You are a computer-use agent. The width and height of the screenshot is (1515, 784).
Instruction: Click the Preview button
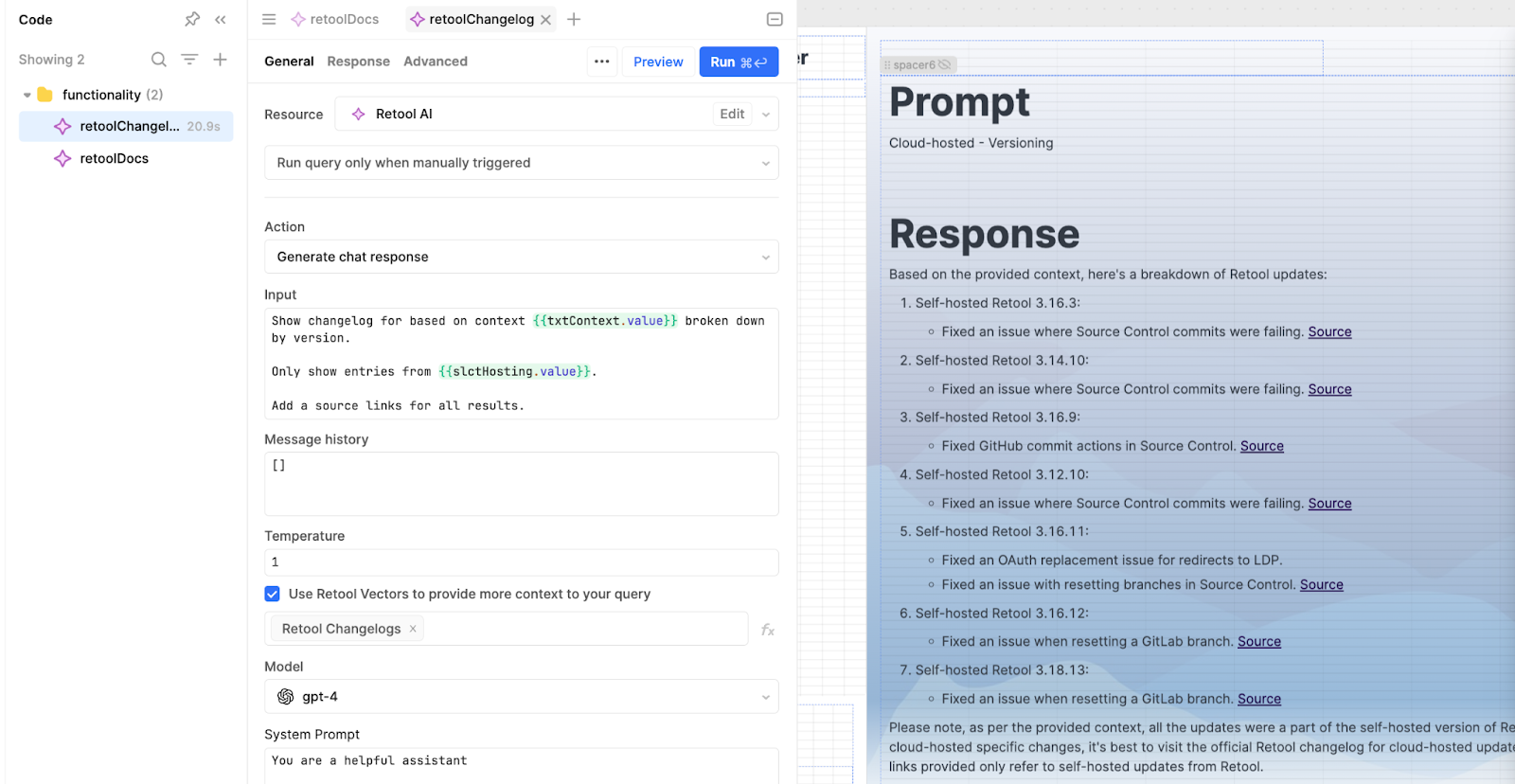point(658,62)
